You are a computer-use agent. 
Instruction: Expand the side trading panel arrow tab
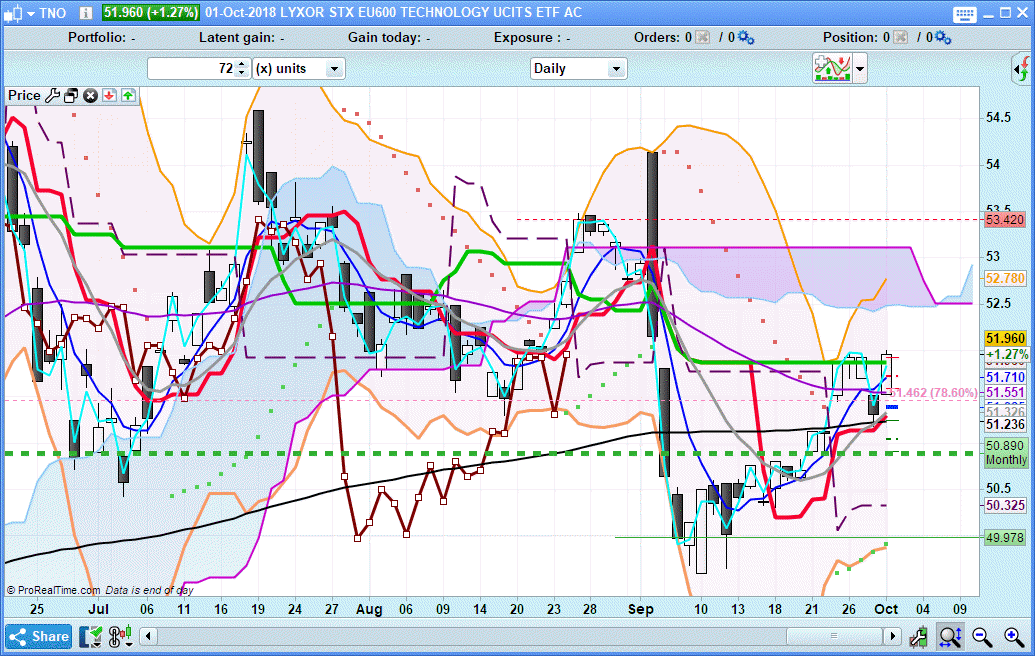coord(1022,69)
